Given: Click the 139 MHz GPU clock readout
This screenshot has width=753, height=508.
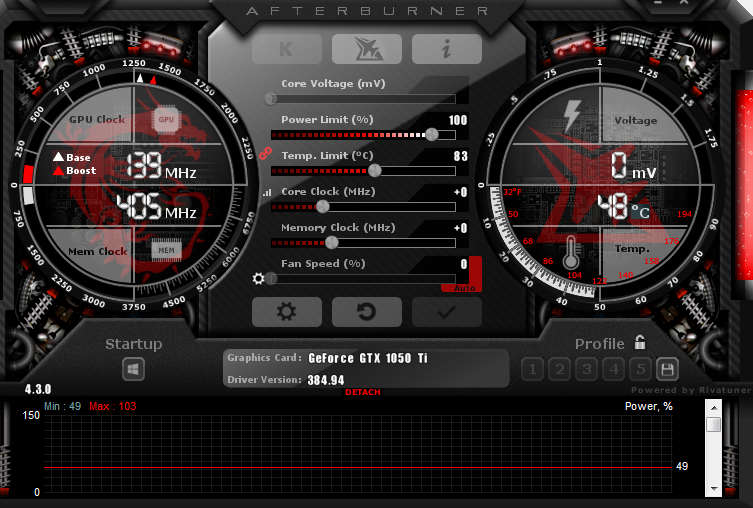Looking at the screenshot, I should pos(161,166).
